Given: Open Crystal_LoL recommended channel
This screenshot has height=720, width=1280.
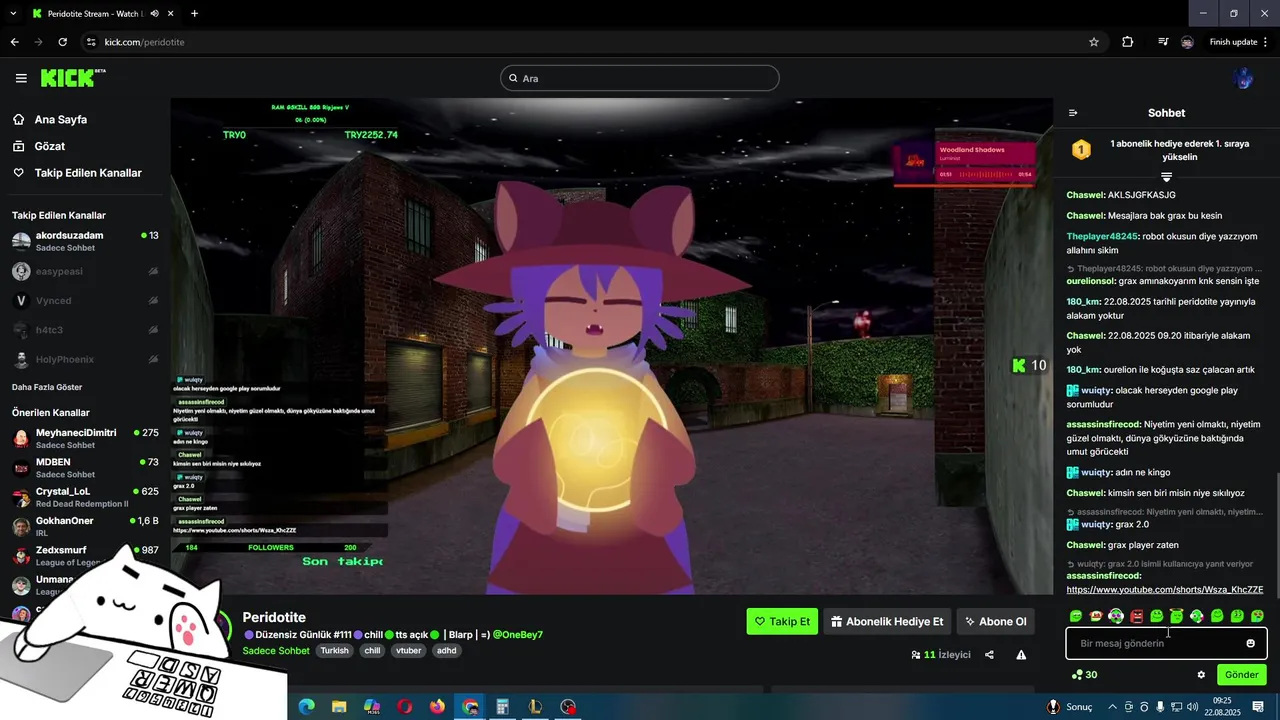Looking at the screenshot, I should 85,497.
